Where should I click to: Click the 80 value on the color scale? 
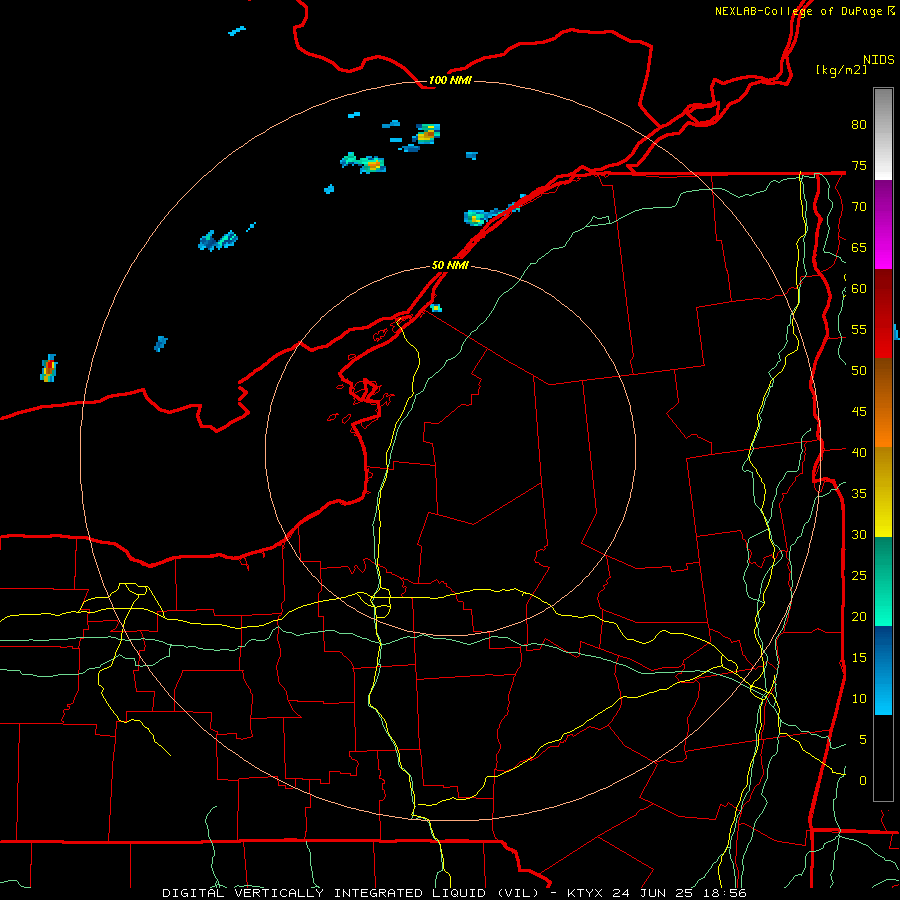(x=859, y=125)
